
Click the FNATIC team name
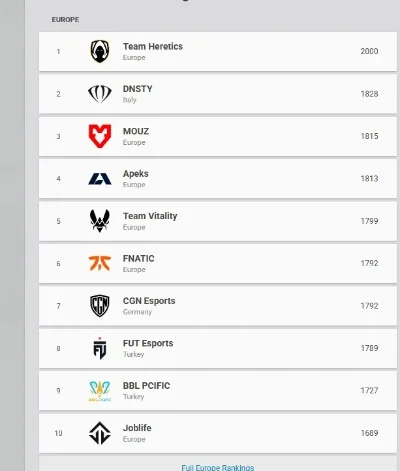[139, 258]
